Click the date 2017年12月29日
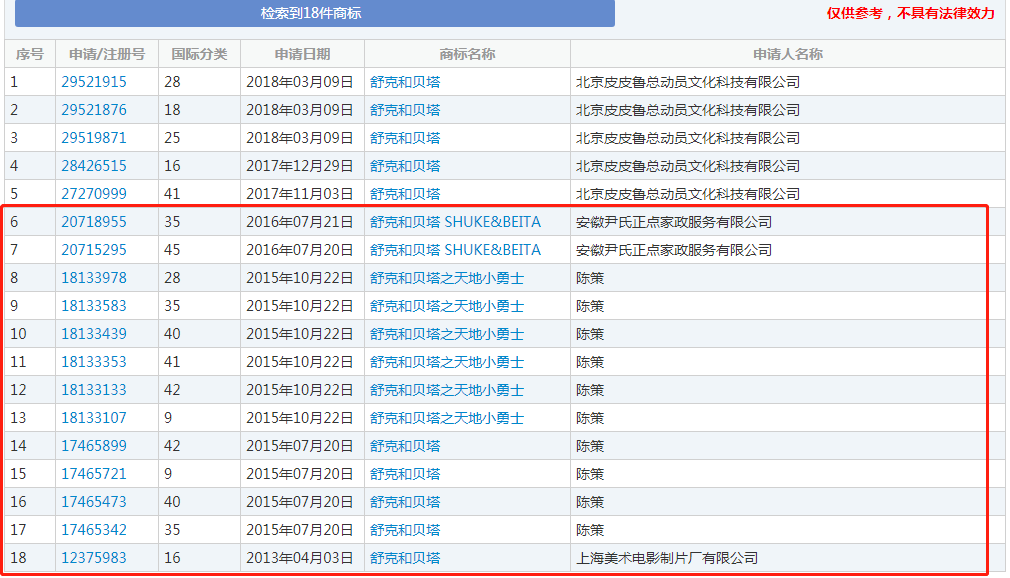 coord(300,166)
